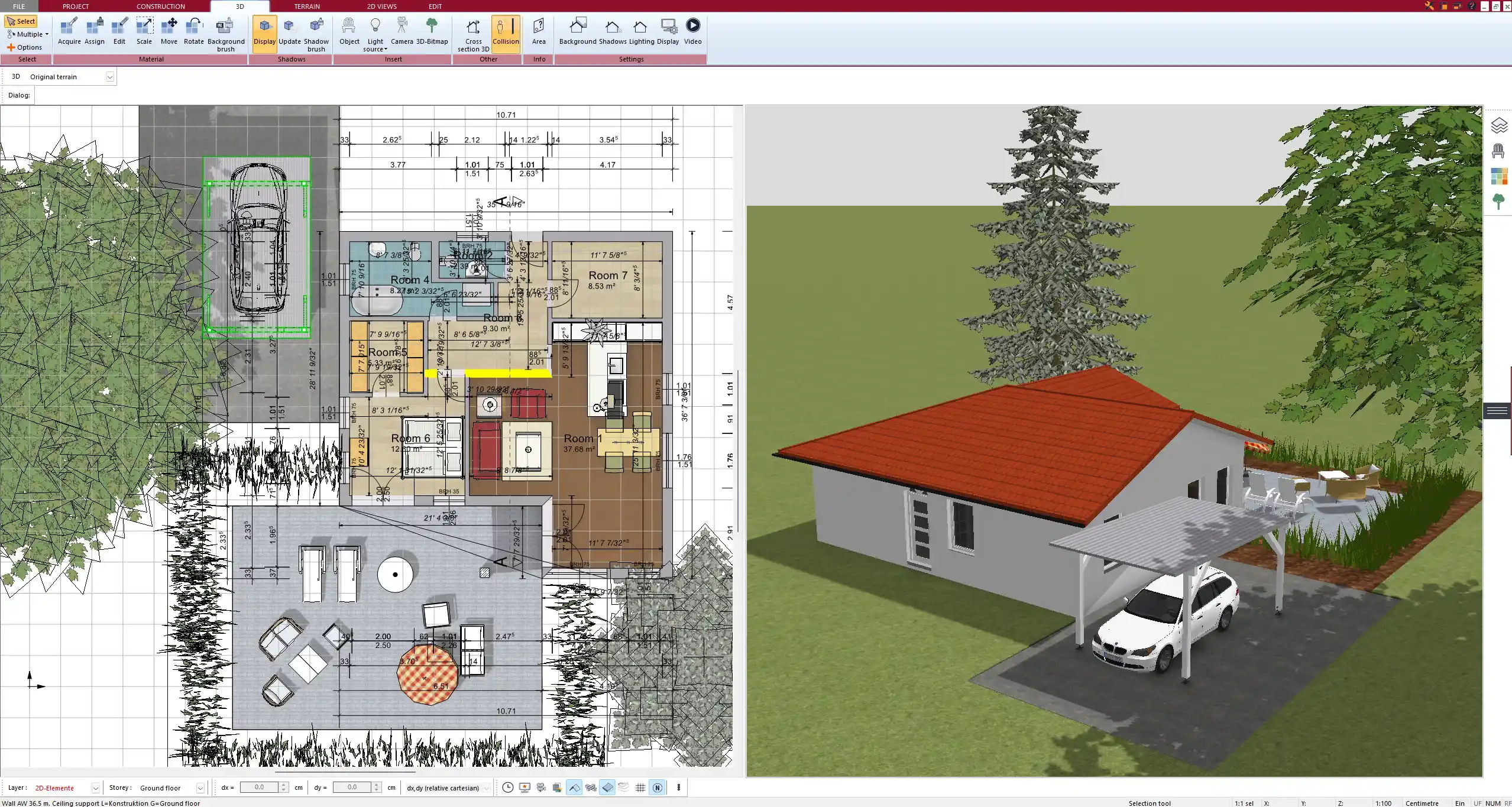1512x807 pixels.
Task: Toggle the roof outline view button
Action: [574, 787]
